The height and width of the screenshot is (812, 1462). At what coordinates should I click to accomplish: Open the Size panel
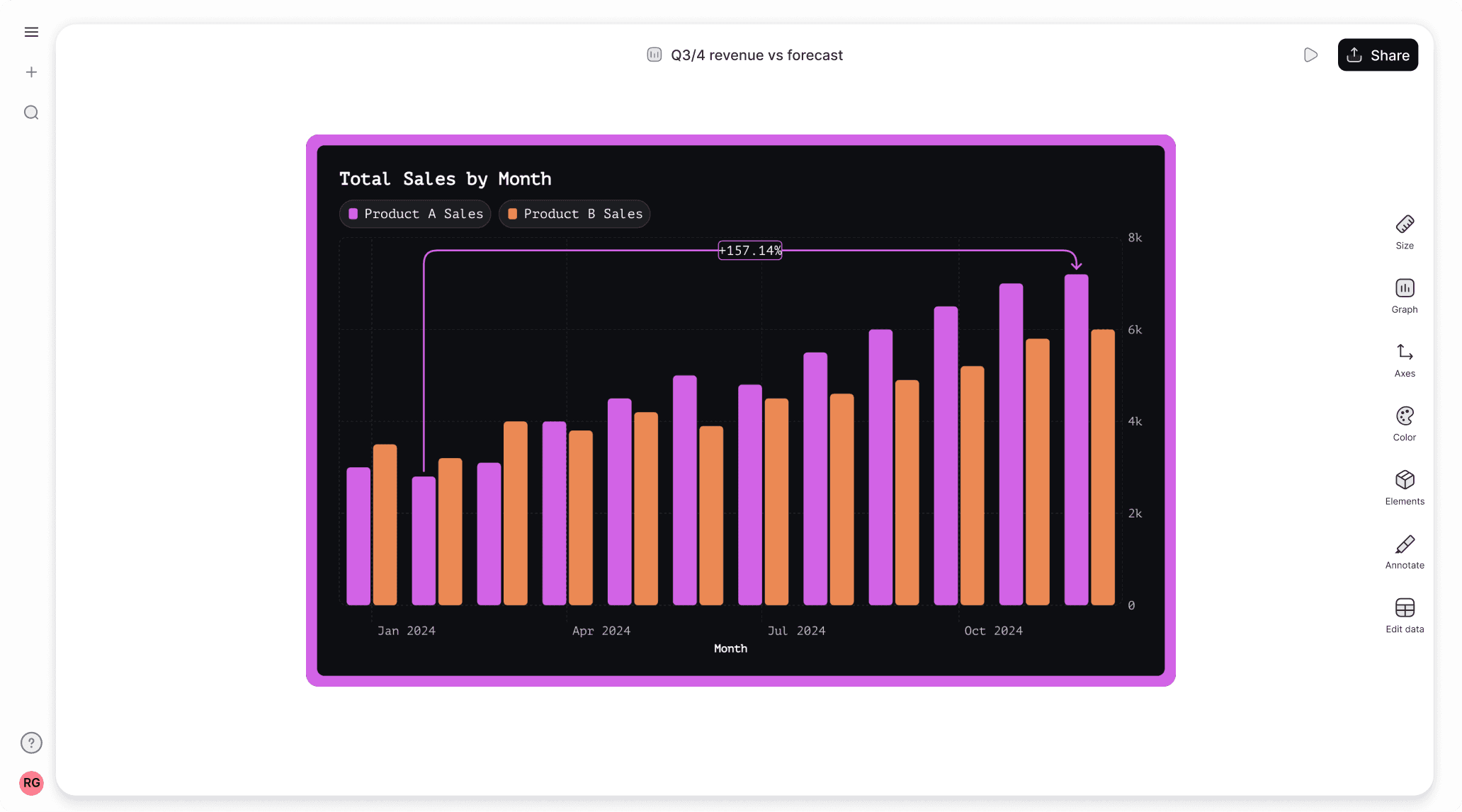pyautogui.click(x=1405, y=231)
